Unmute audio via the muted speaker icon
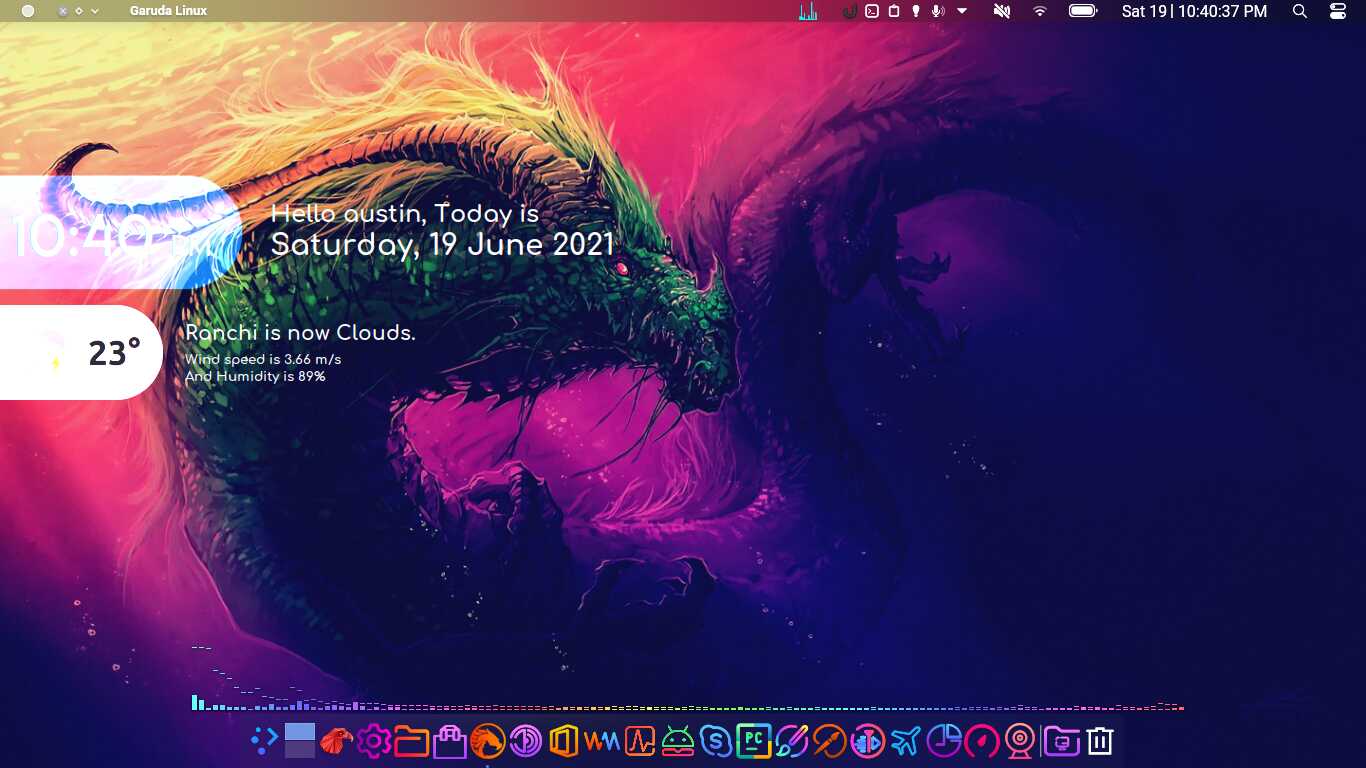The width and height of the screenshot is (1366, 768). click(1002, 11)
